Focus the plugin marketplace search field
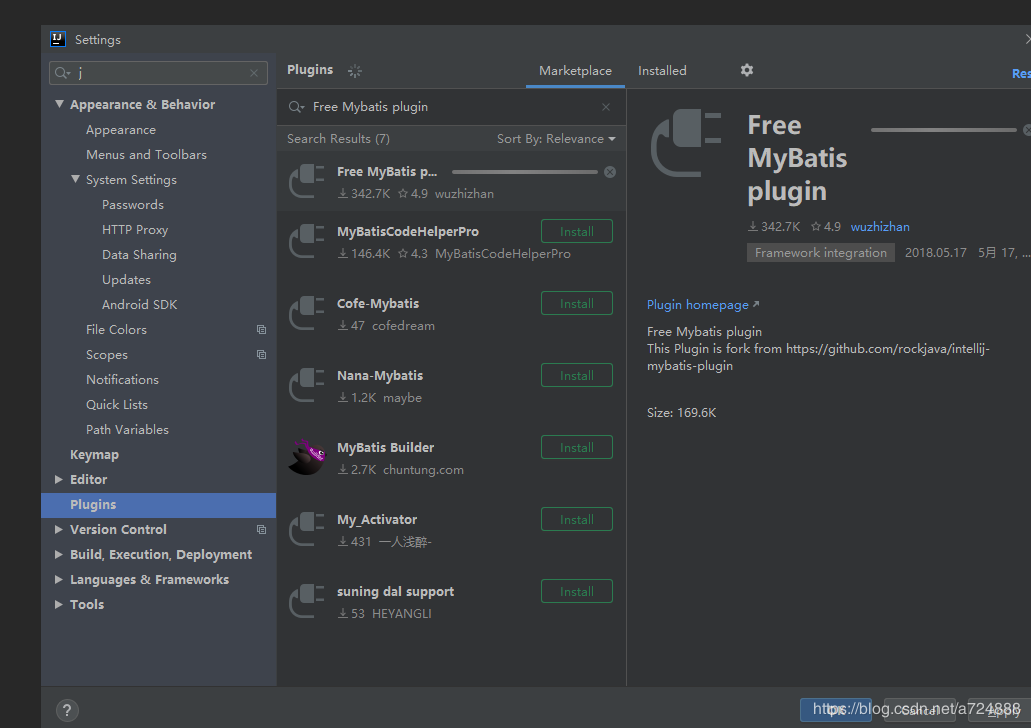 click(x=451, y=107)
